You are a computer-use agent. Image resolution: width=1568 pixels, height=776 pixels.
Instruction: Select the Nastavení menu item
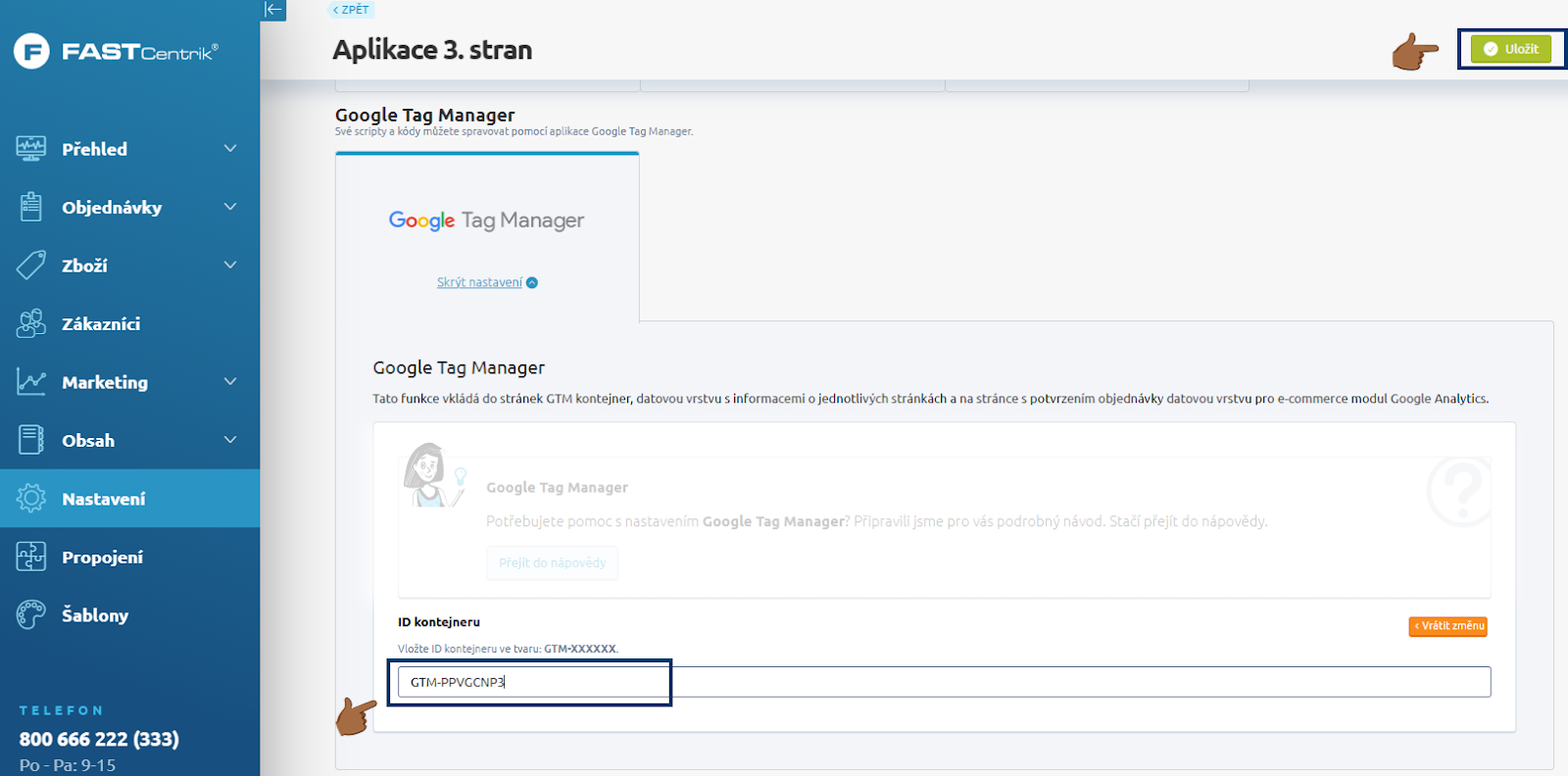pyautogui.click(x=129, y=499)
